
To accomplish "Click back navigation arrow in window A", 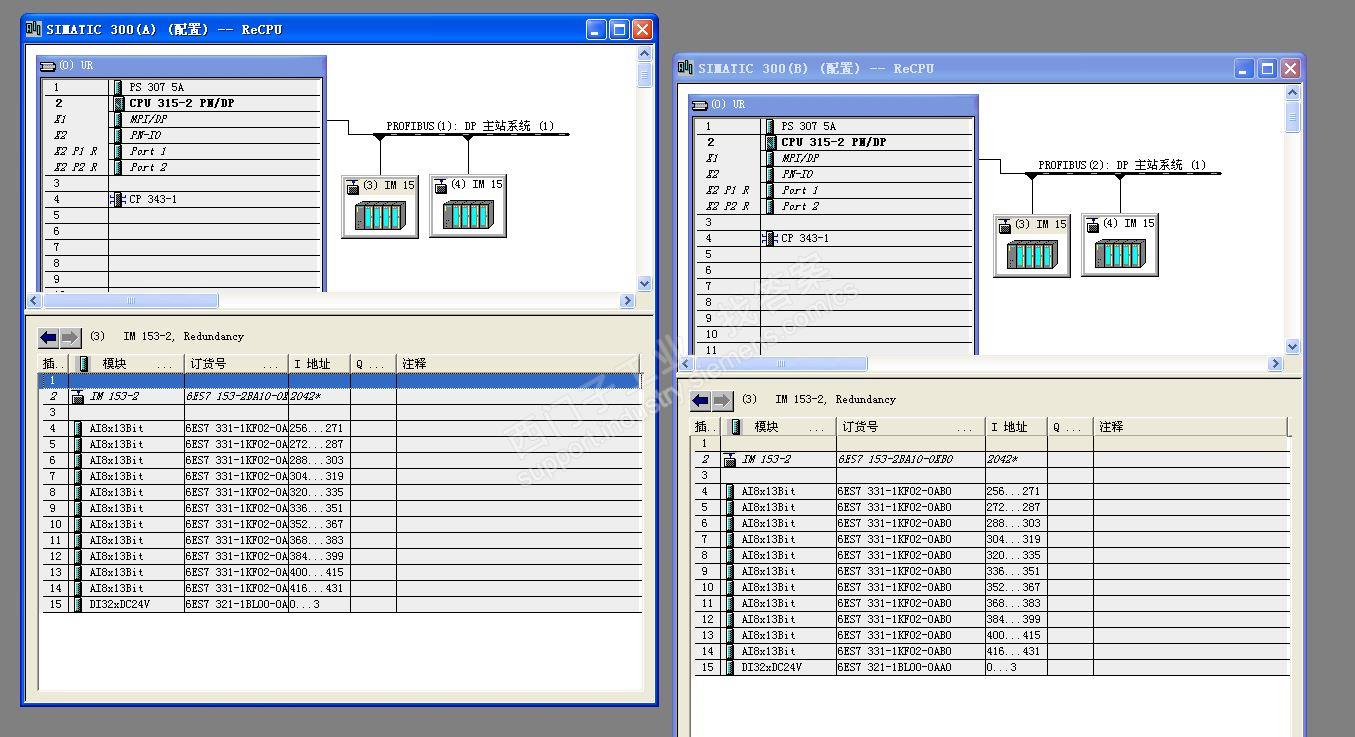I will pyautogui.click(x=49, y=337).
